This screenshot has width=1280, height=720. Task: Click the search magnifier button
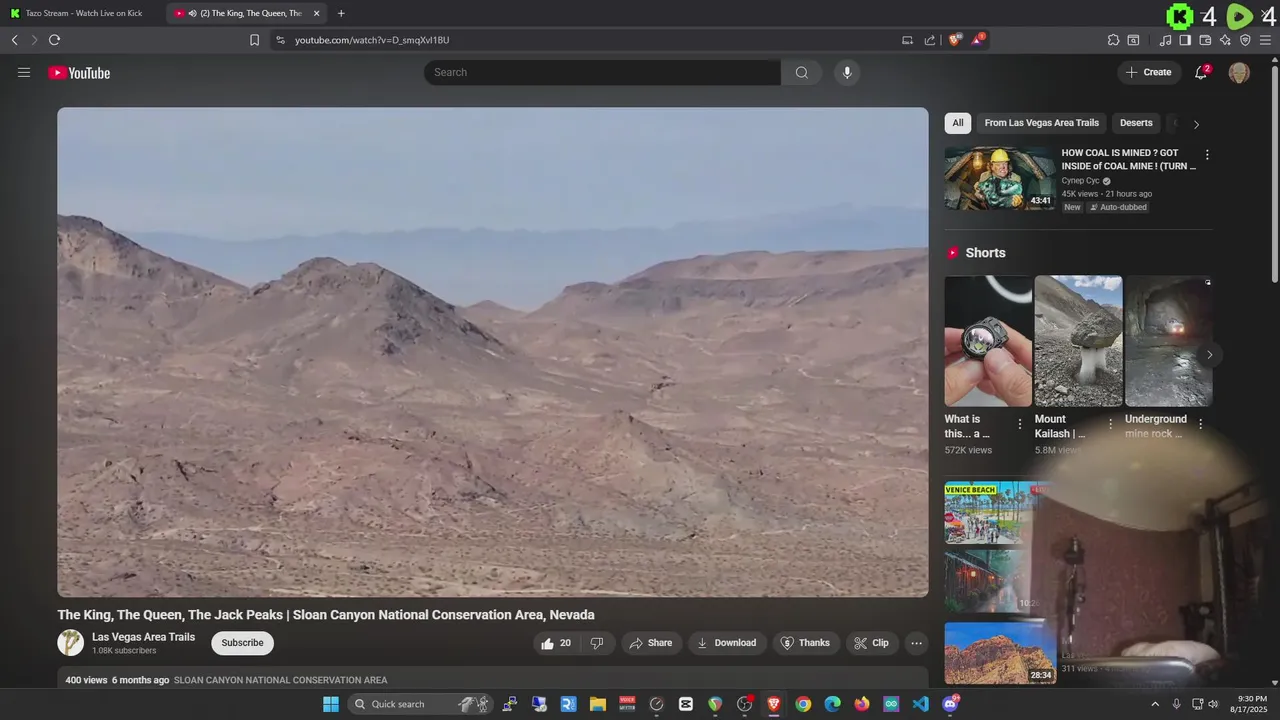(x=801, y=72)
